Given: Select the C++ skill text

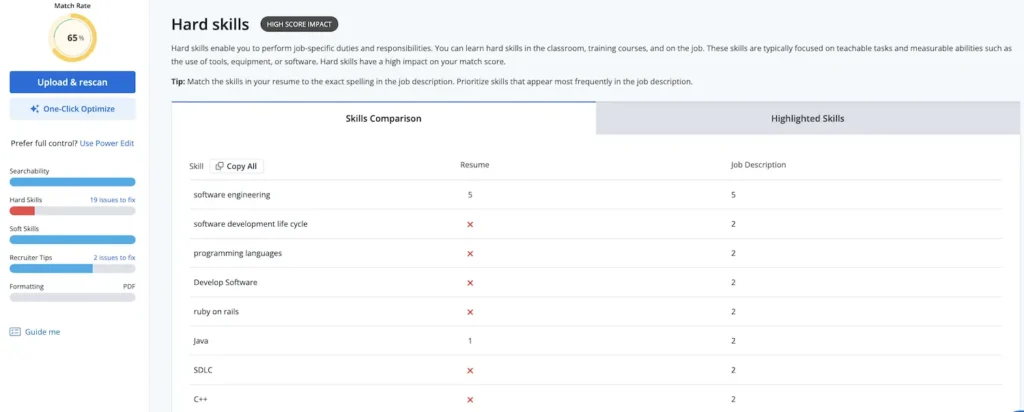Looking at the screenshot, I should point(200,400).
